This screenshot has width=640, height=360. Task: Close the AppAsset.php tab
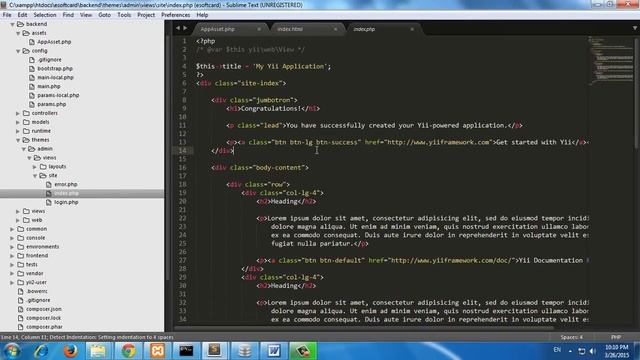point(259,29)
